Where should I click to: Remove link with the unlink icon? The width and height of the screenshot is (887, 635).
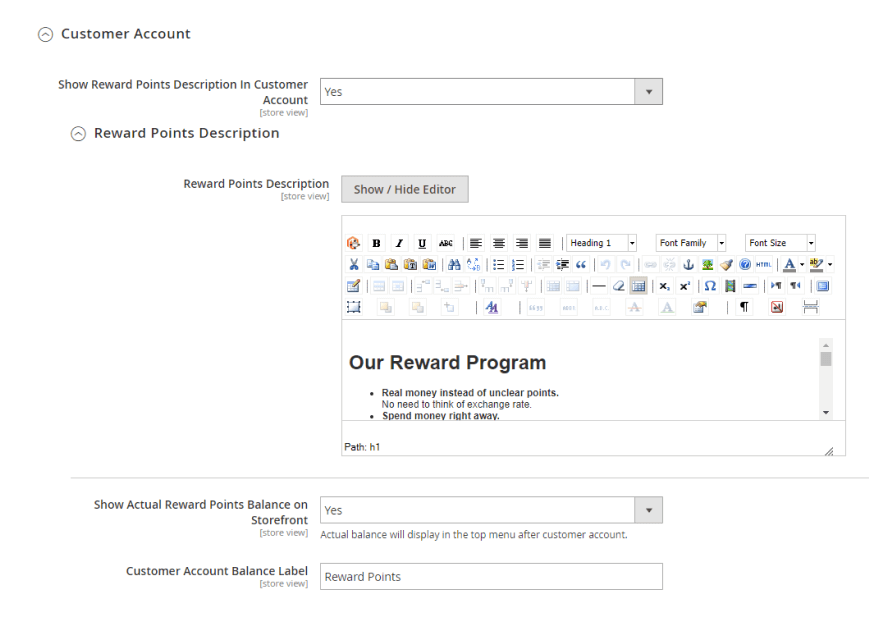(669, 264)
